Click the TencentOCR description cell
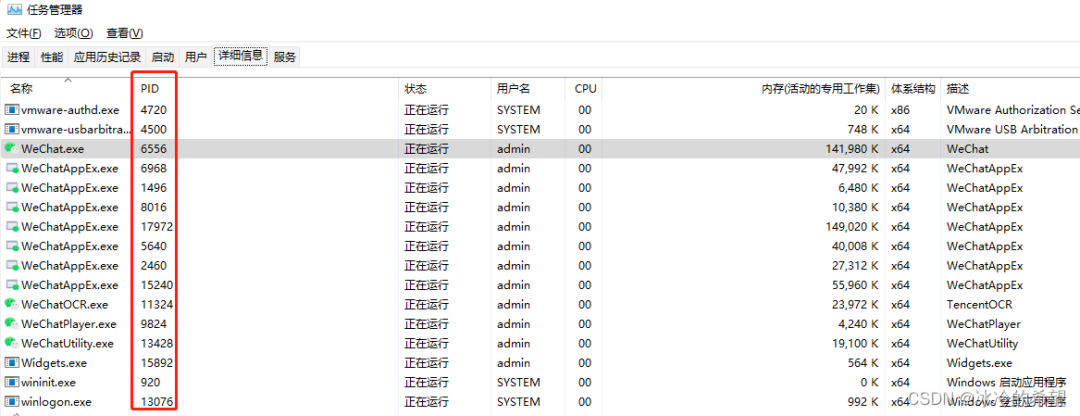 coord(979,304)
